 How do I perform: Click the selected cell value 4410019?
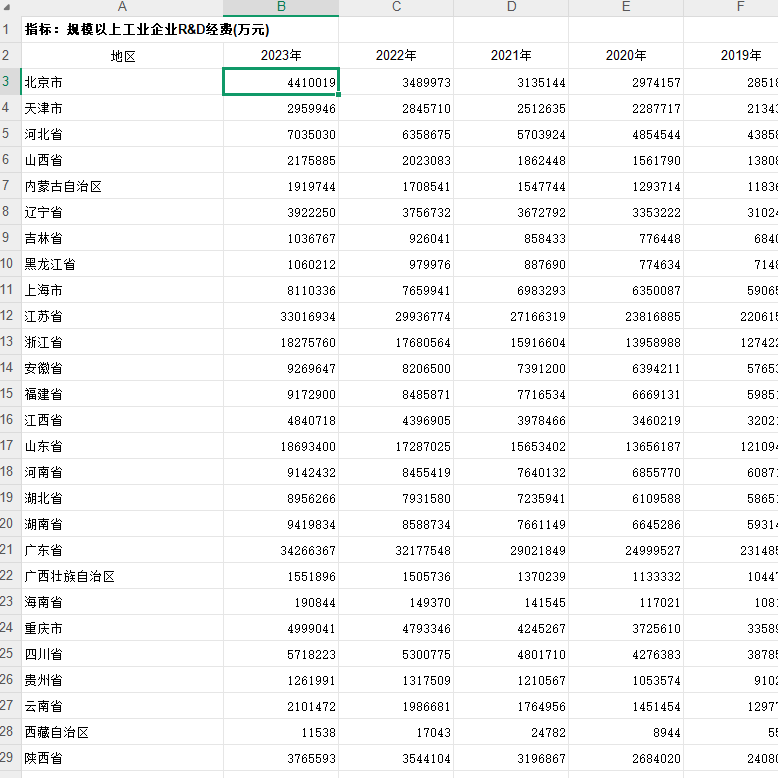coord(281,82)
